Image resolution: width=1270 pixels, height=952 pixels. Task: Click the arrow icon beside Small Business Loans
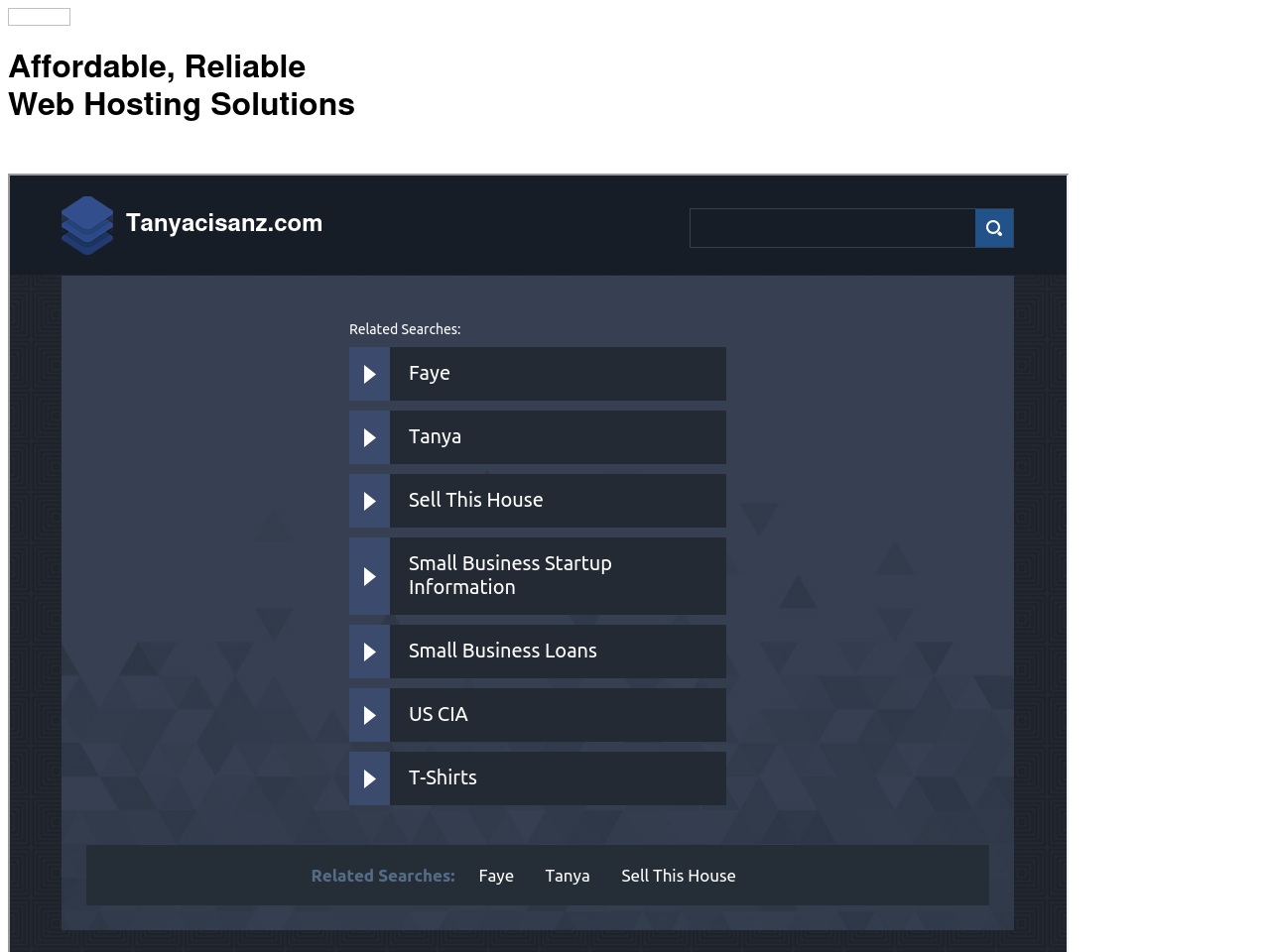point(369,652)
